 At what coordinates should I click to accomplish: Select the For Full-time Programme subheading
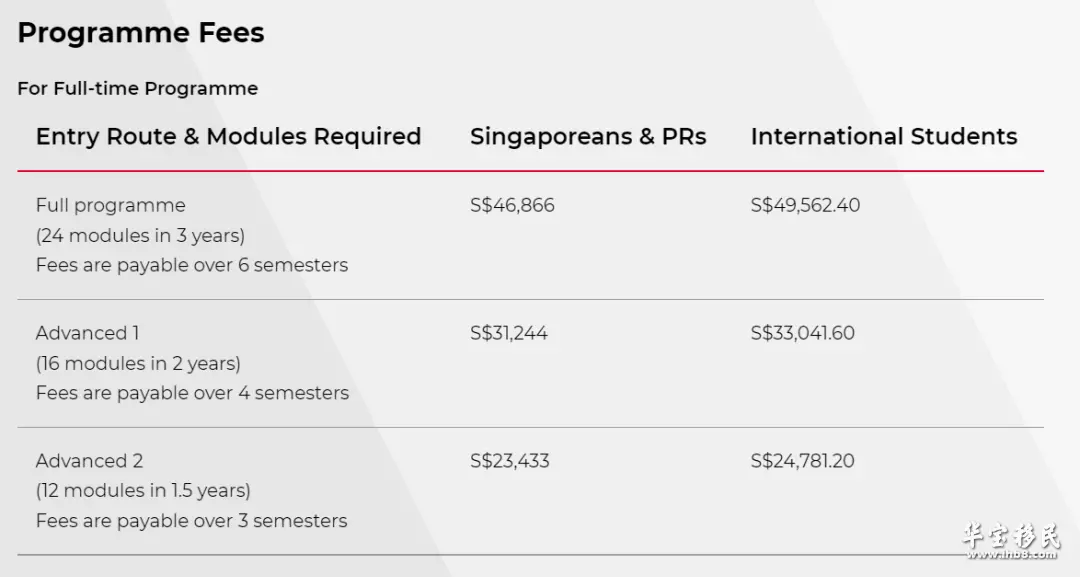tap(138, 88)
